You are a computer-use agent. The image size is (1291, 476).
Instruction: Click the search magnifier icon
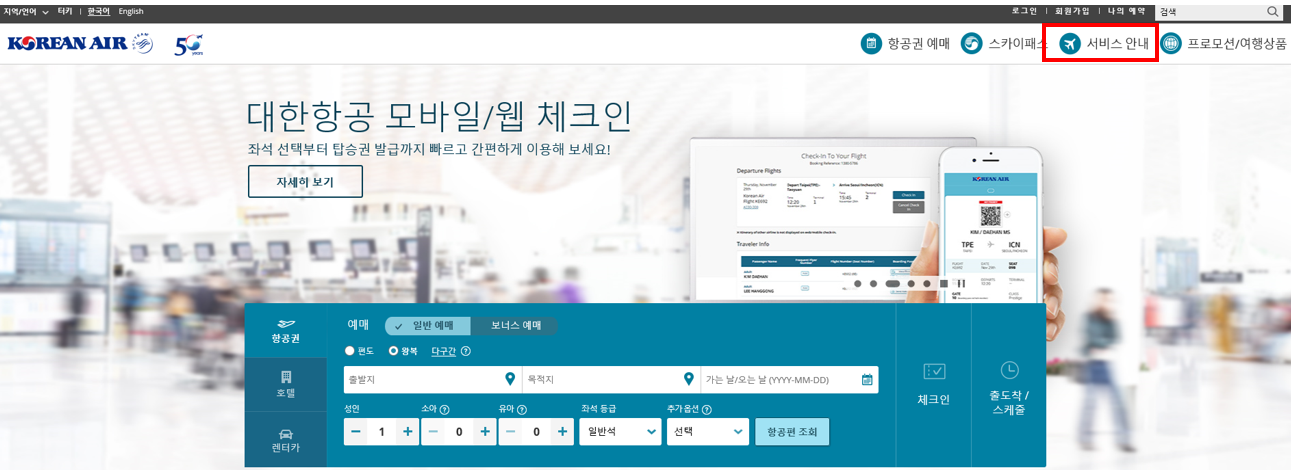pos(1273,11)
